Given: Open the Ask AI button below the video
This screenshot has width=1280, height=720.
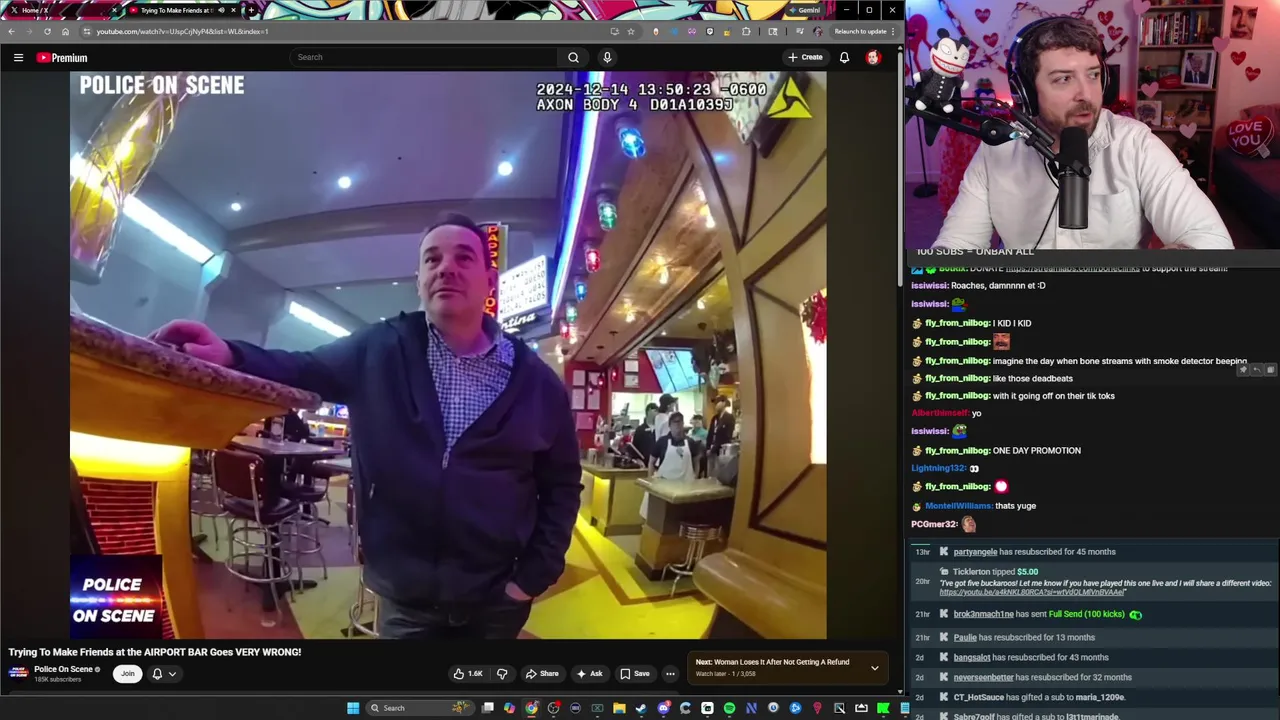Looking at the screenshot, I should (589, 674).
